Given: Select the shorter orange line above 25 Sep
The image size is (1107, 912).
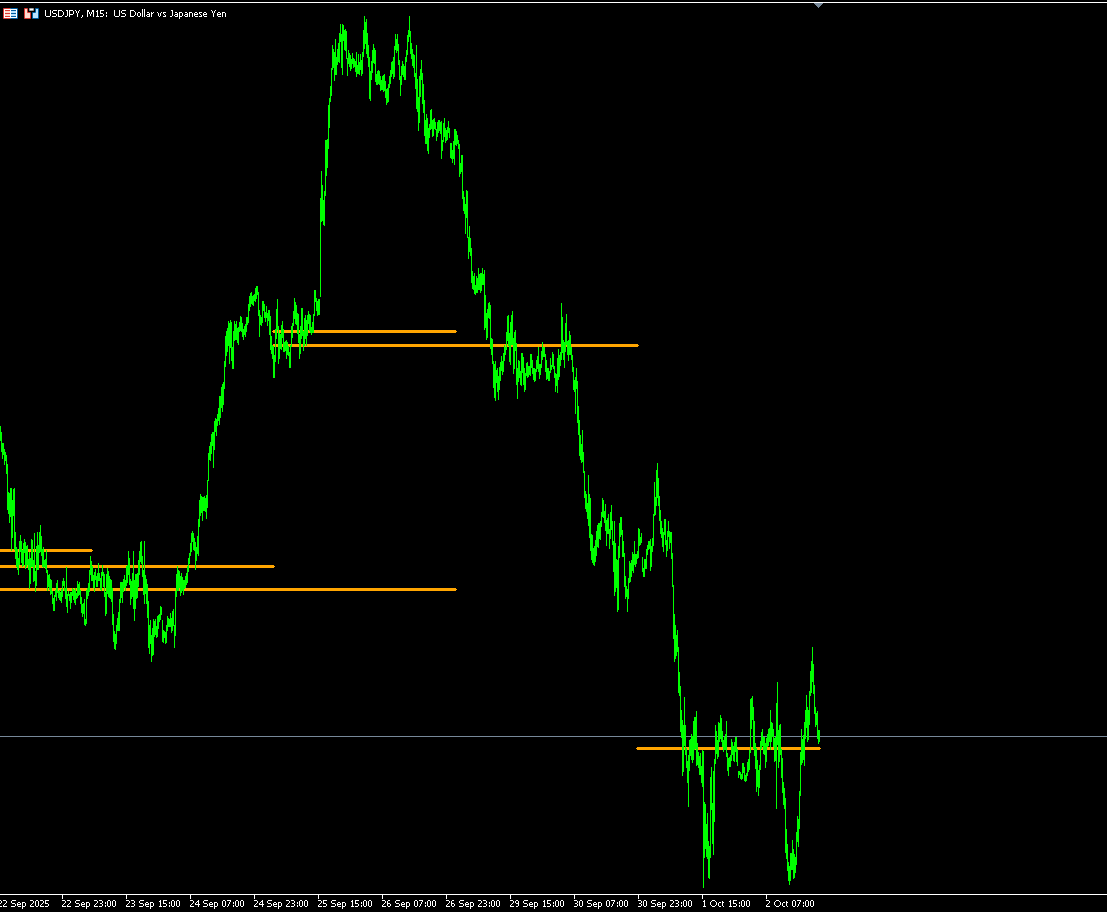Looking at the screenshot, I should [364, 331].
